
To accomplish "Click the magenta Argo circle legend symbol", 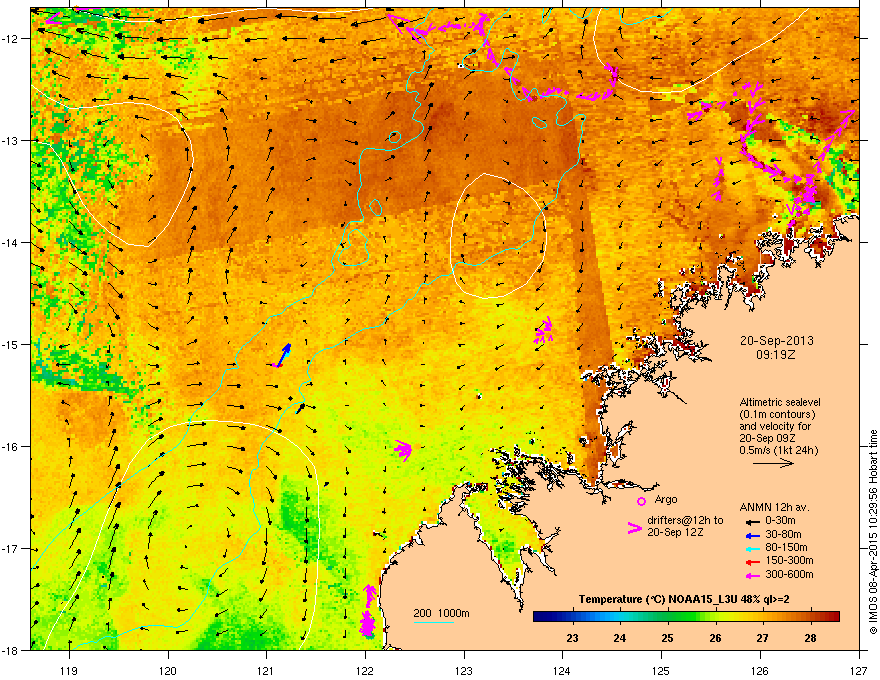I will coord(641,501).
